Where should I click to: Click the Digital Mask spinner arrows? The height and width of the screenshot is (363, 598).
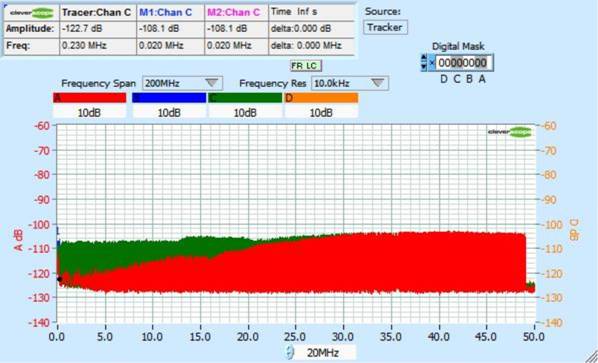click(424, 63)
